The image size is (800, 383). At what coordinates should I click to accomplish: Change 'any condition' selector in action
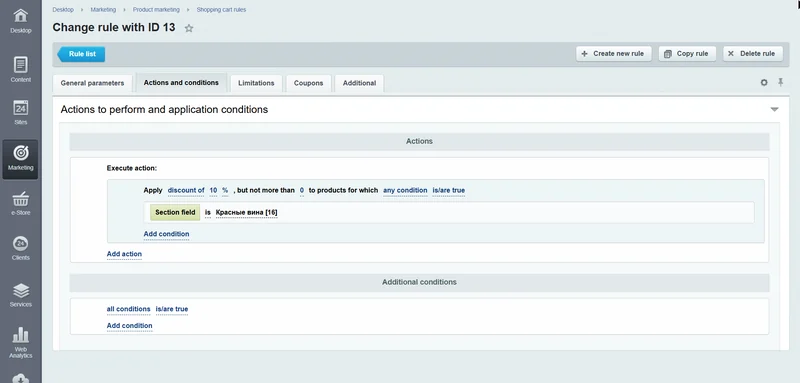coord(405,190)
